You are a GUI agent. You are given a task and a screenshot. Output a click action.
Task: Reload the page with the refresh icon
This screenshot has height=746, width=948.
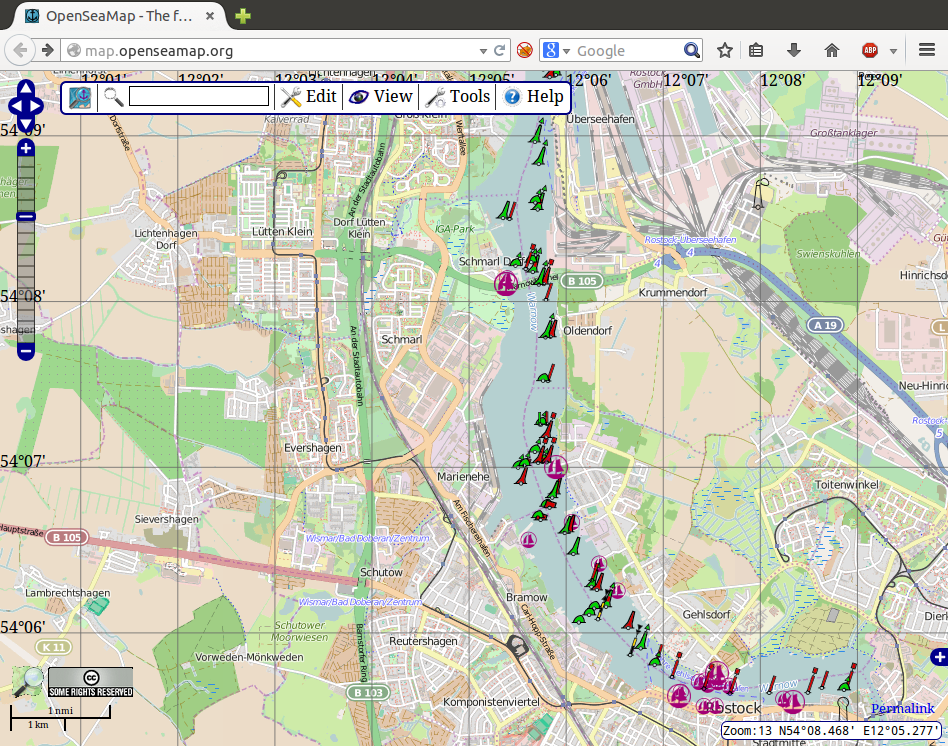[499, 51]
